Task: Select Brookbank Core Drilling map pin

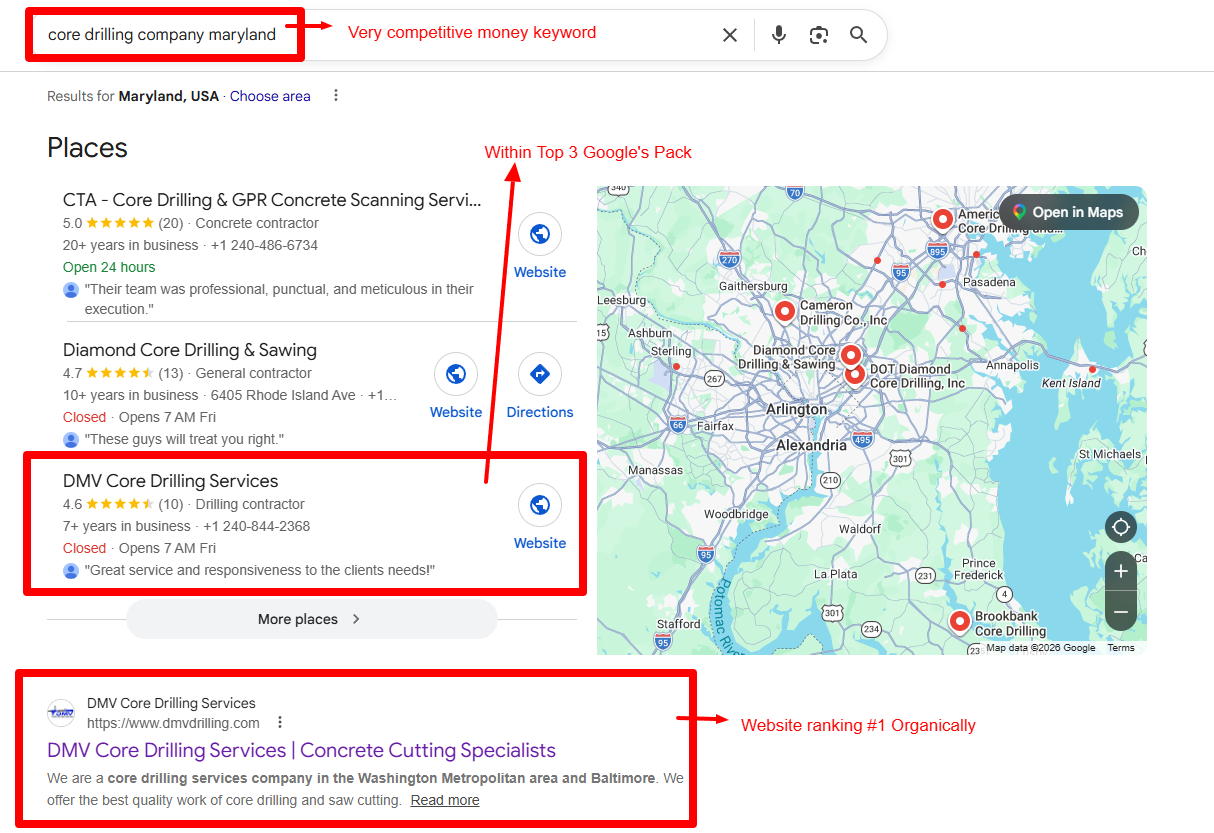Action: pos(960,622)
